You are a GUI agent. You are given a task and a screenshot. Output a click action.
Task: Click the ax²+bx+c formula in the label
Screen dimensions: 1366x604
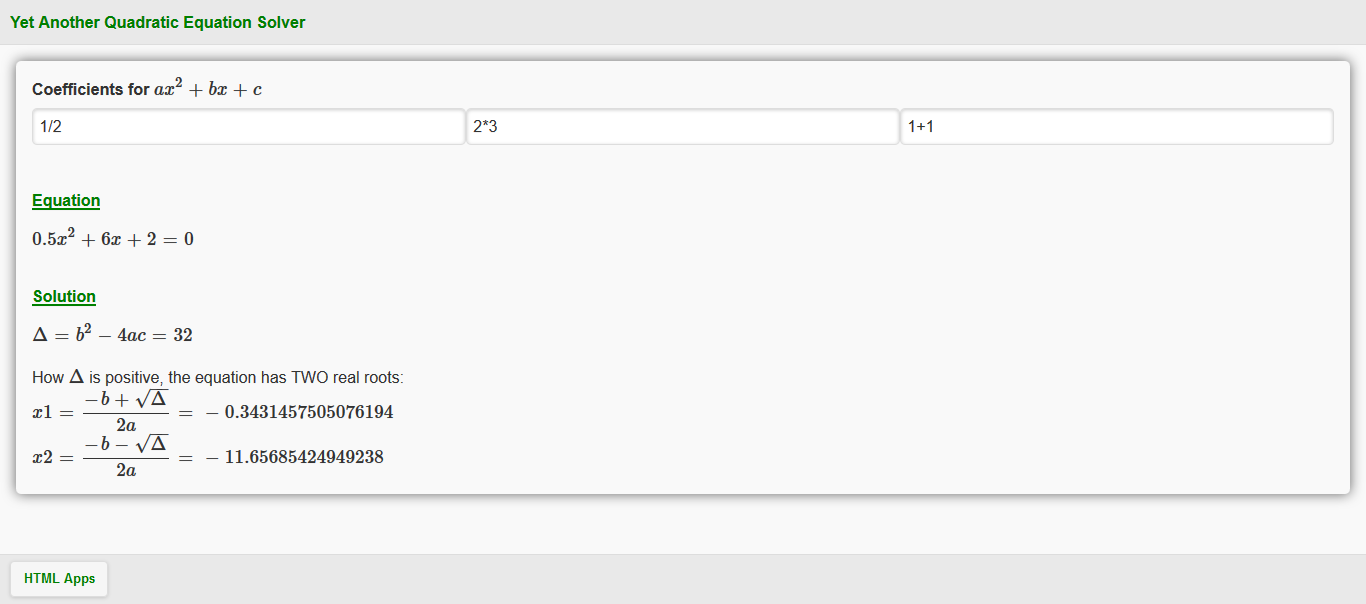[x=208, y=89]
